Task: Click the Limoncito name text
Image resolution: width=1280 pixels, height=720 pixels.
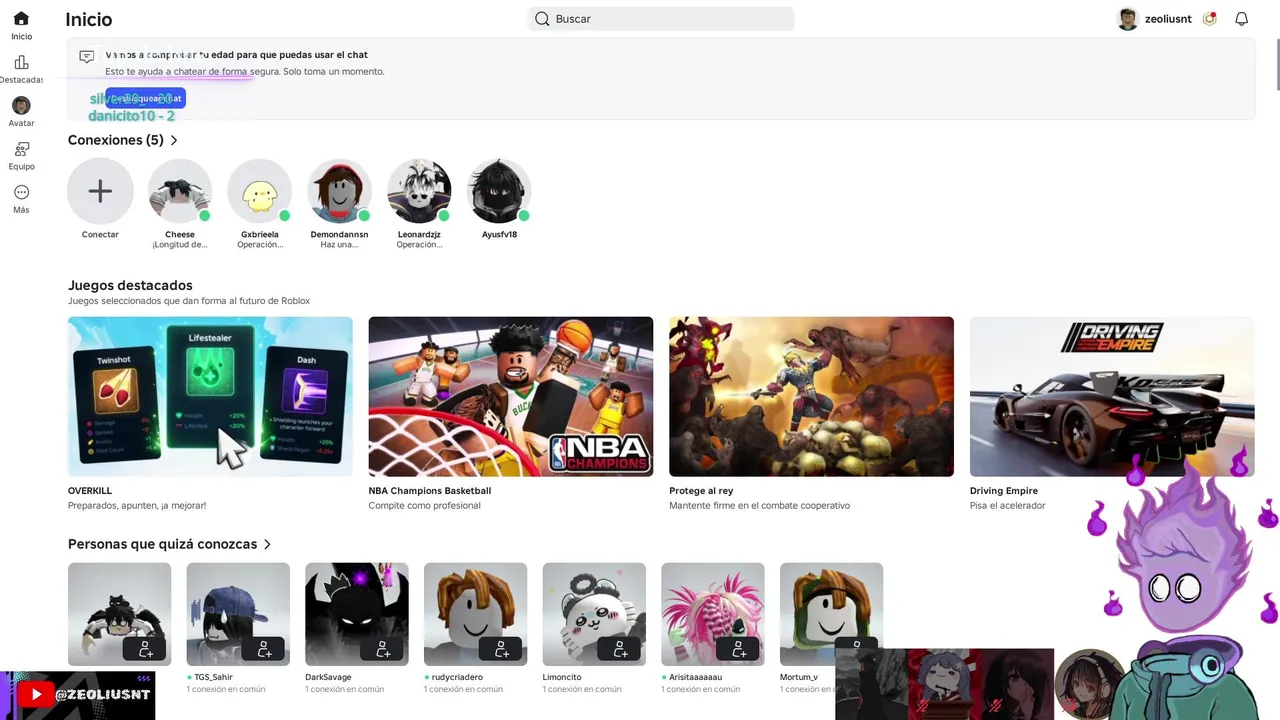Action: [562, 677]
